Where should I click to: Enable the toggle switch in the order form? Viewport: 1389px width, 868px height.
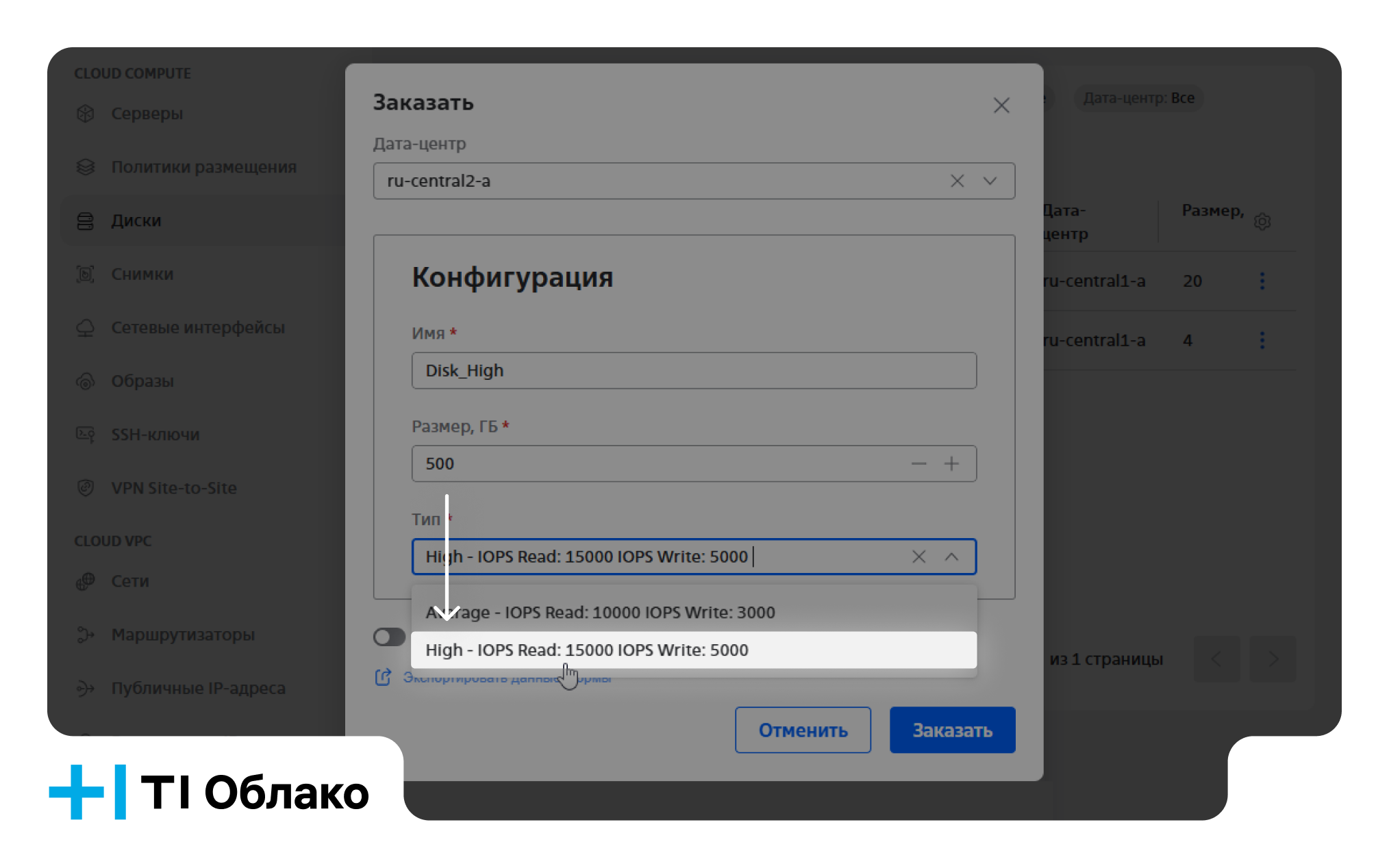coord(388,637)
